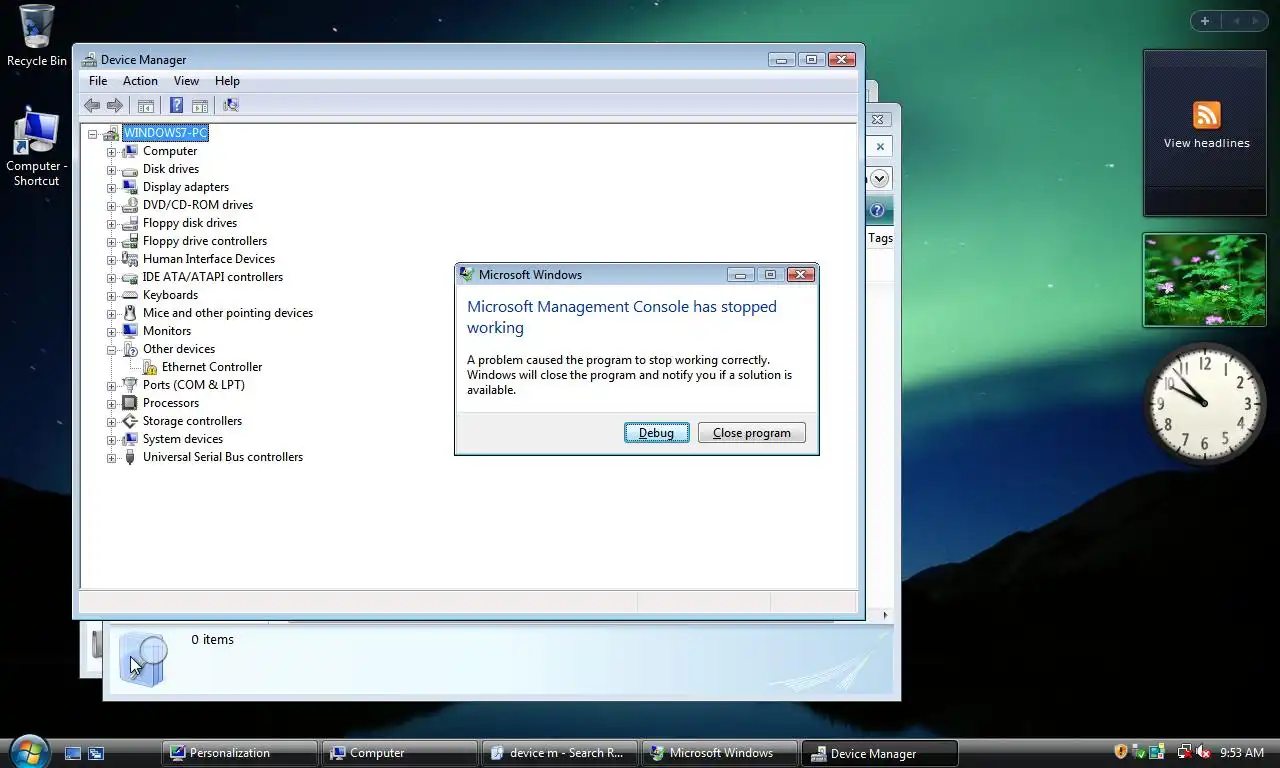Viewport: 1280px width, 768px height.
Task: Click the Forward arrow in Device Manager toolbar
Action: pyautogui.click(x=115, y=105)
